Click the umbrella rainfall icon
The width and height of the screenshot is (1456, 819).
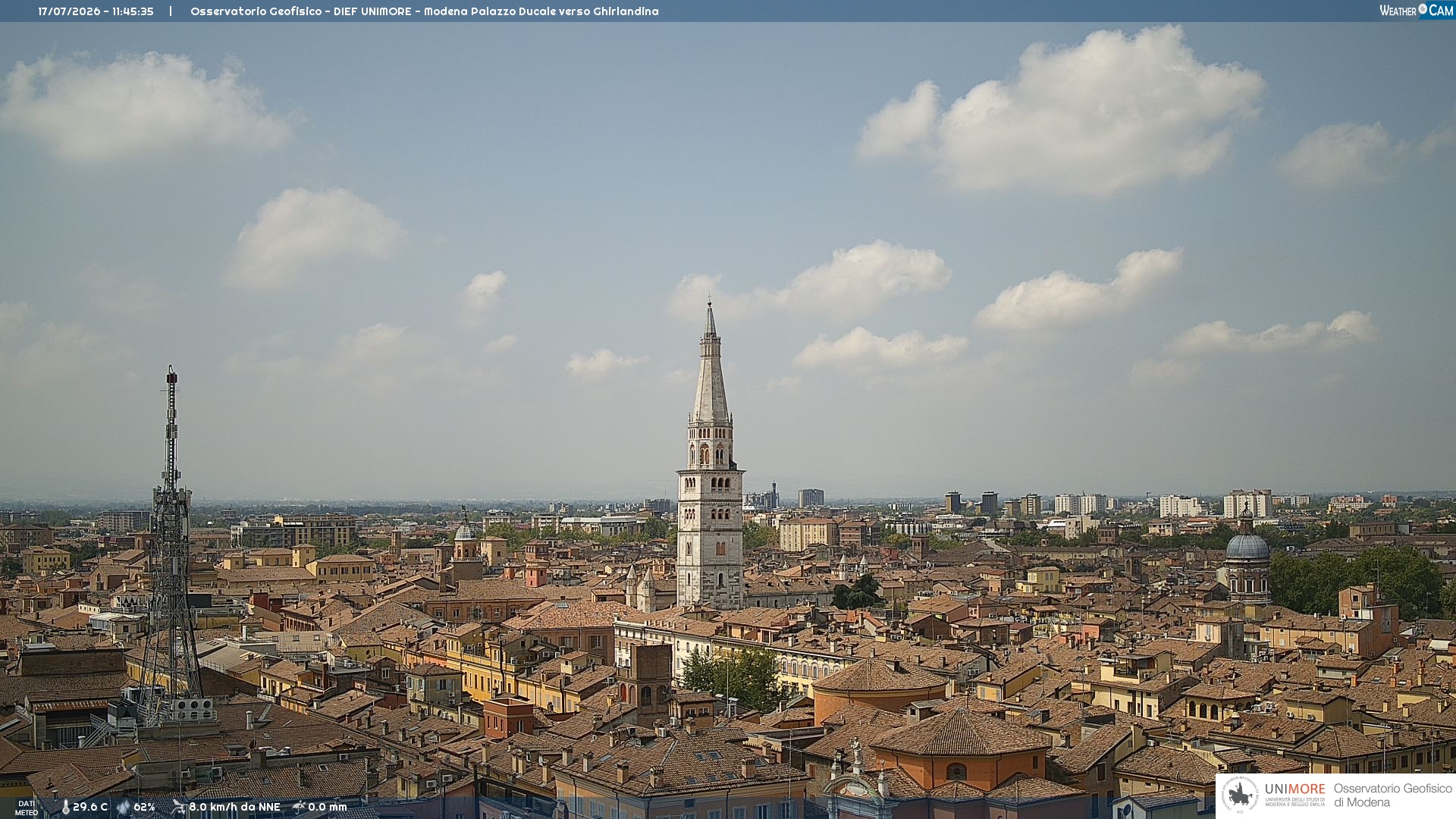click(299, 807)
